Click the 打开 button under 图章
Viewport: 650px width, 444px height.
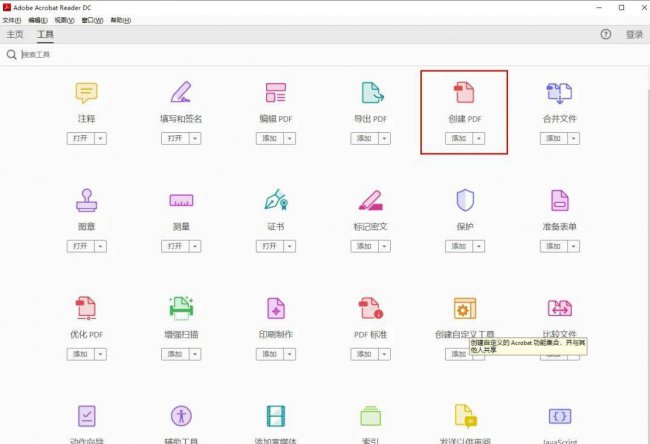coord(81,246)
